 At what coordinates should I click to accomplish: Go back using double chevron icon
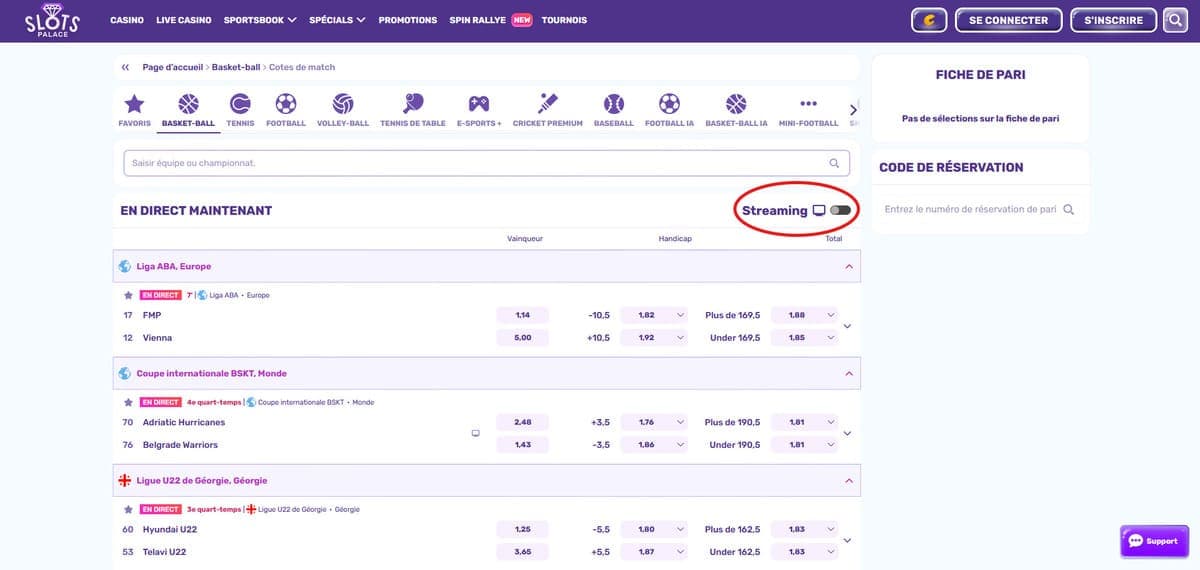coord(125,67)
